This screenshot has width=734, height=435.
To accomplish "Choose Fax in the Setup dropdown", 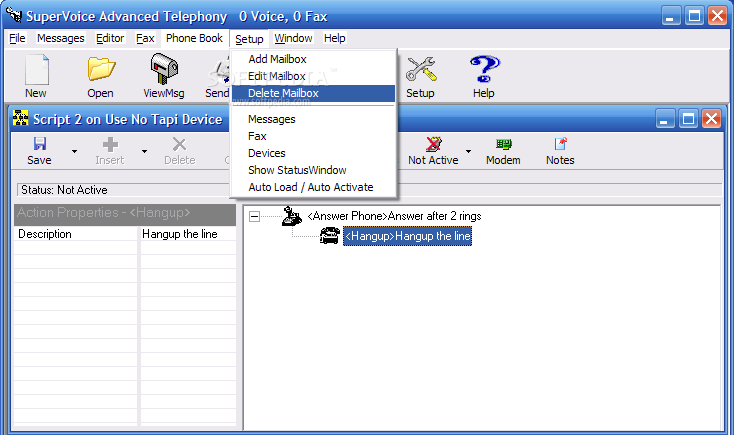I will pos(313,136).
